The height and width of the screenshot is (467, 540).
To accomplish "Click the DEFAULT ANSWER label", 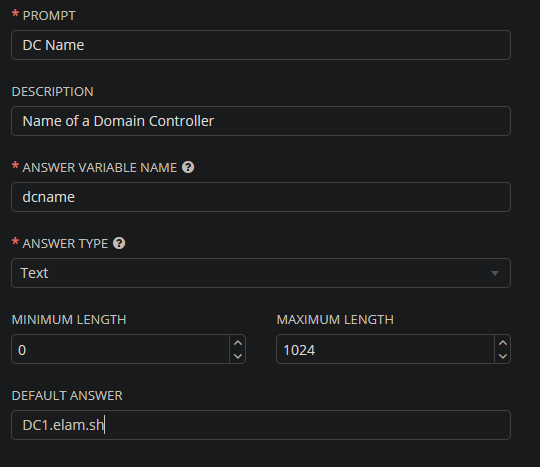I will pos(67,395).
